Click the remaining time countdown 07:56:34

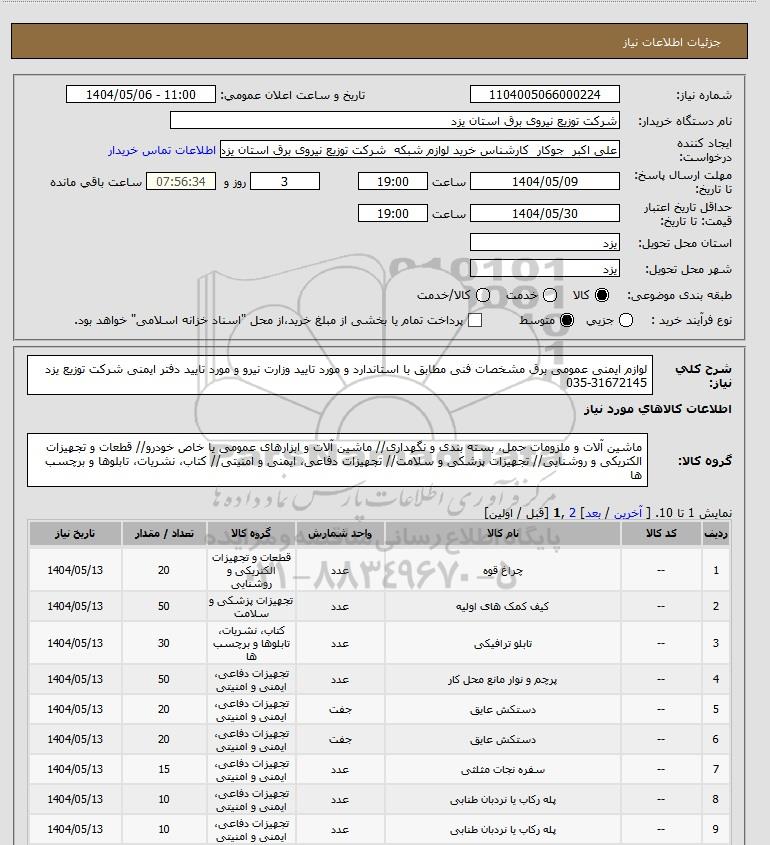point(181,181)
